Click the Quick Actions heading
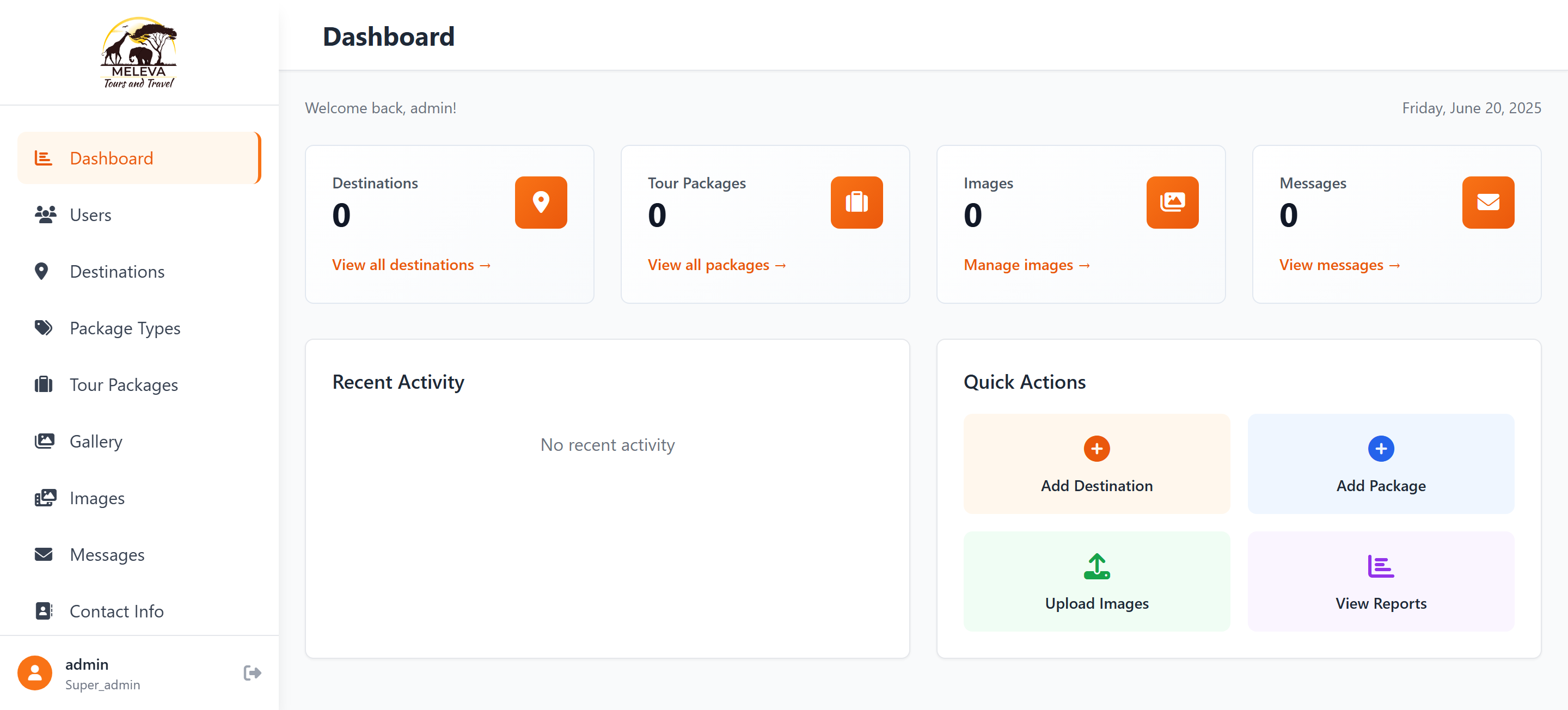The width and height of the screenshot is (1568, 710). (1024, 382)
